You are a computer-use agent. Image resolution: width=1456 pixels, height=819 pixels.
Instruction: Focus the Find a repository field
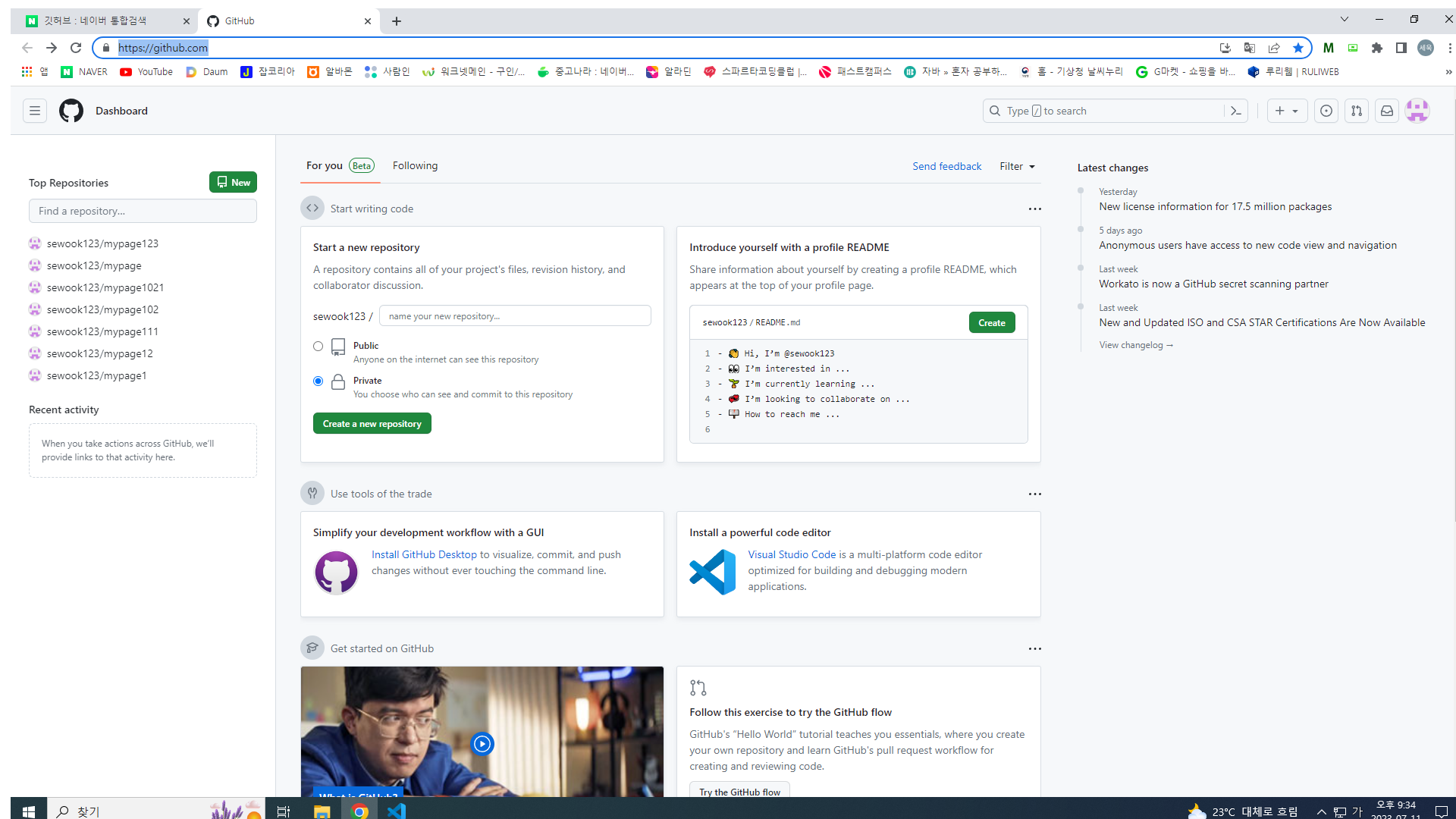pos(143,211)
